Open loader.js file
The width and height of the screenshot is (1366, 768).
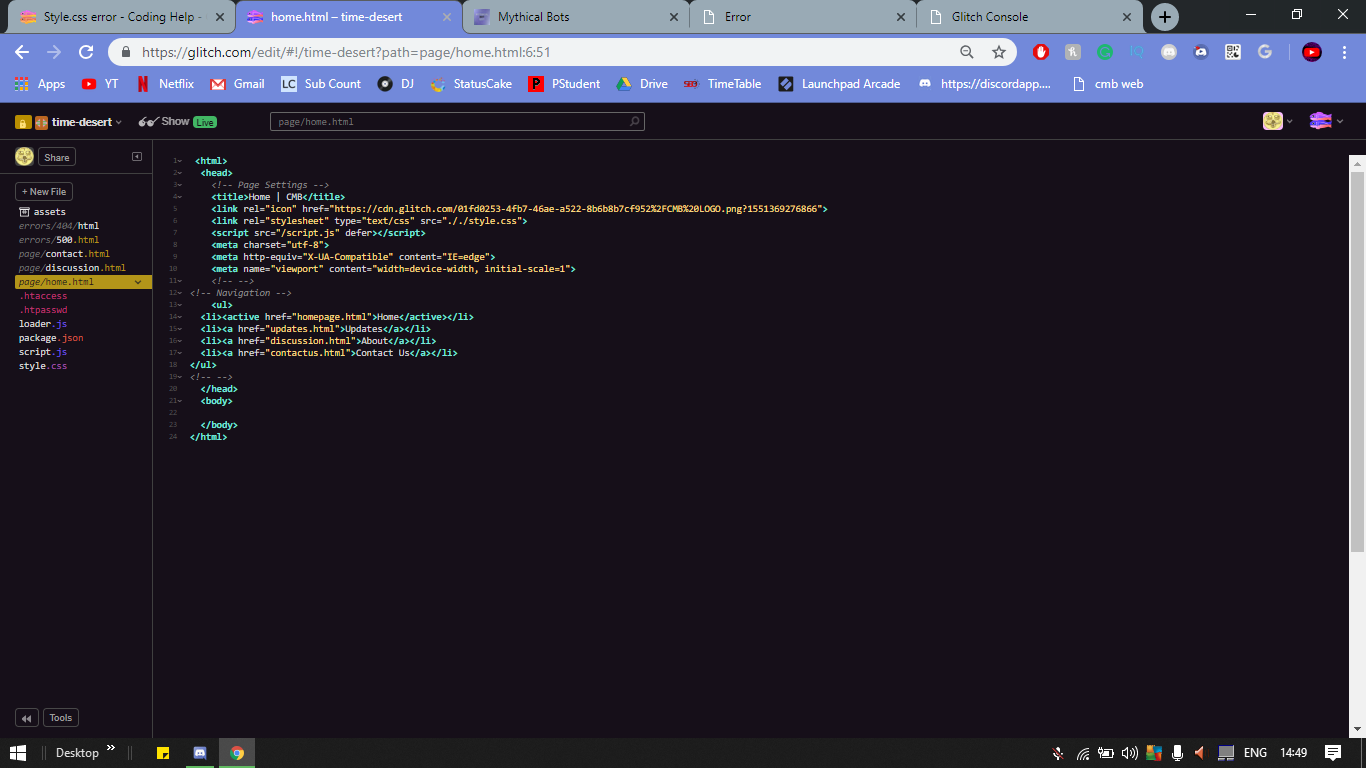[43, 324]
